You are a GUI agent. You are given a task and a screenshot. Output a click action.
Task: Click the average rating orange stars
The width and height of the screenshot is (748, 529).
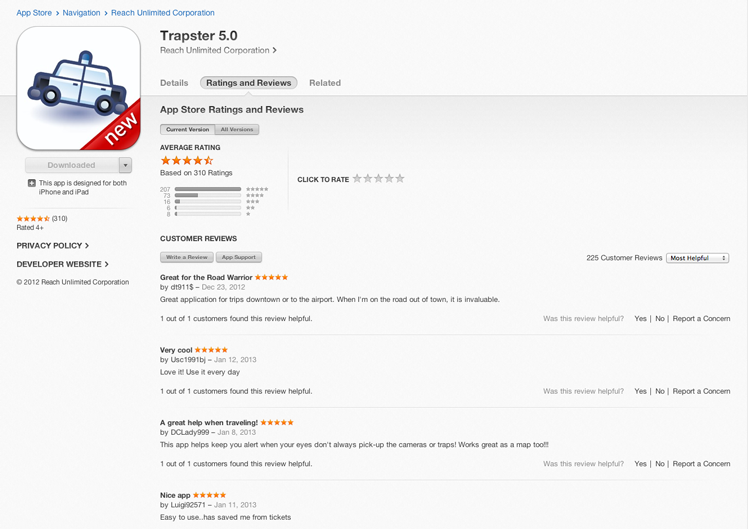pos(187,160)
